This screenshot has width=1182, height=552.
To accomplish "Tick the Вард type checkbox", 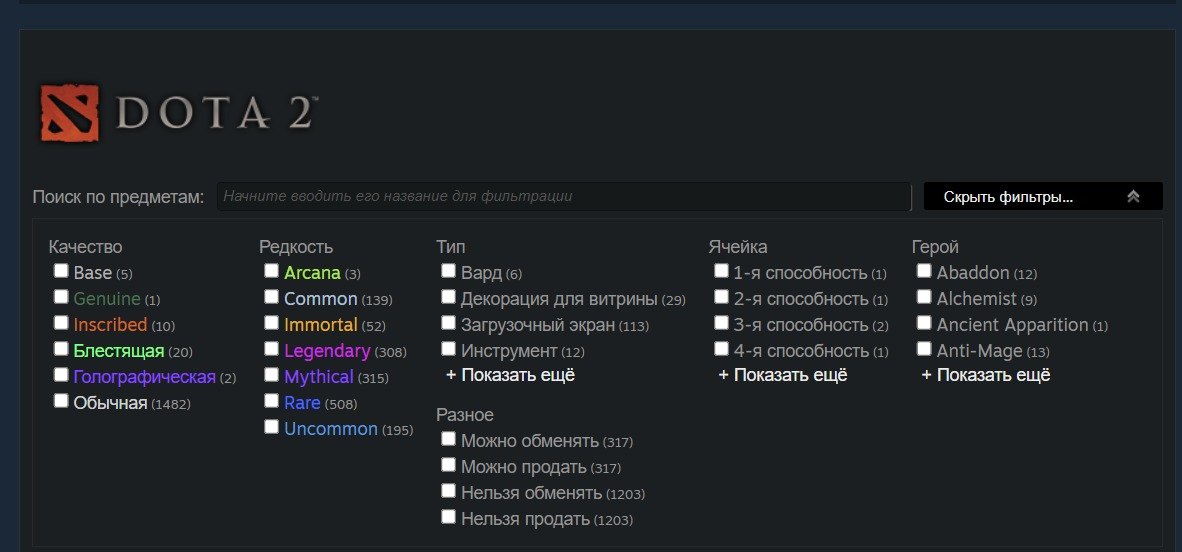I will [449, 271].
